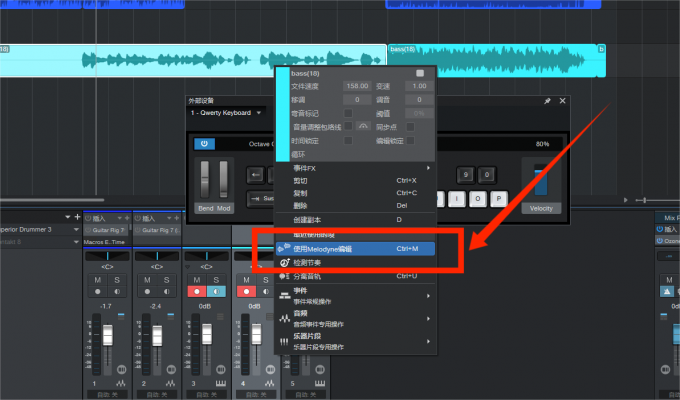Click the 文件速度 158.00 tempo field
Image resolution: width=680 pixels, height=400 pixels.
[357, 86]
